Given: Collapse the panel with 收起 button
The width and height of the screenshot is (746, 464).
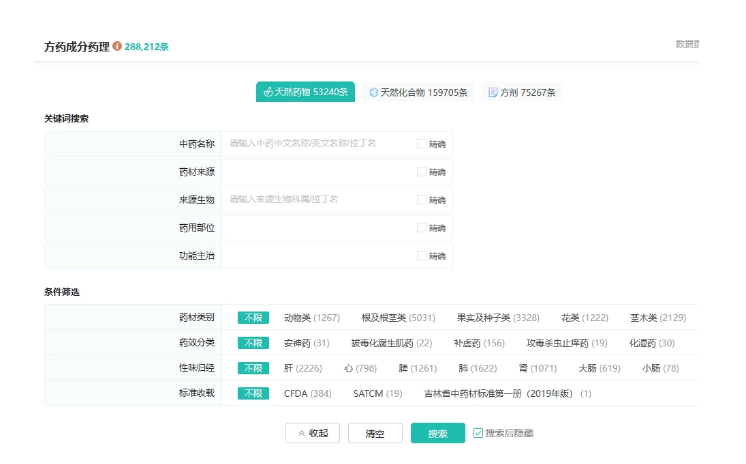Looking at the screenshot, I should [312, 433].
